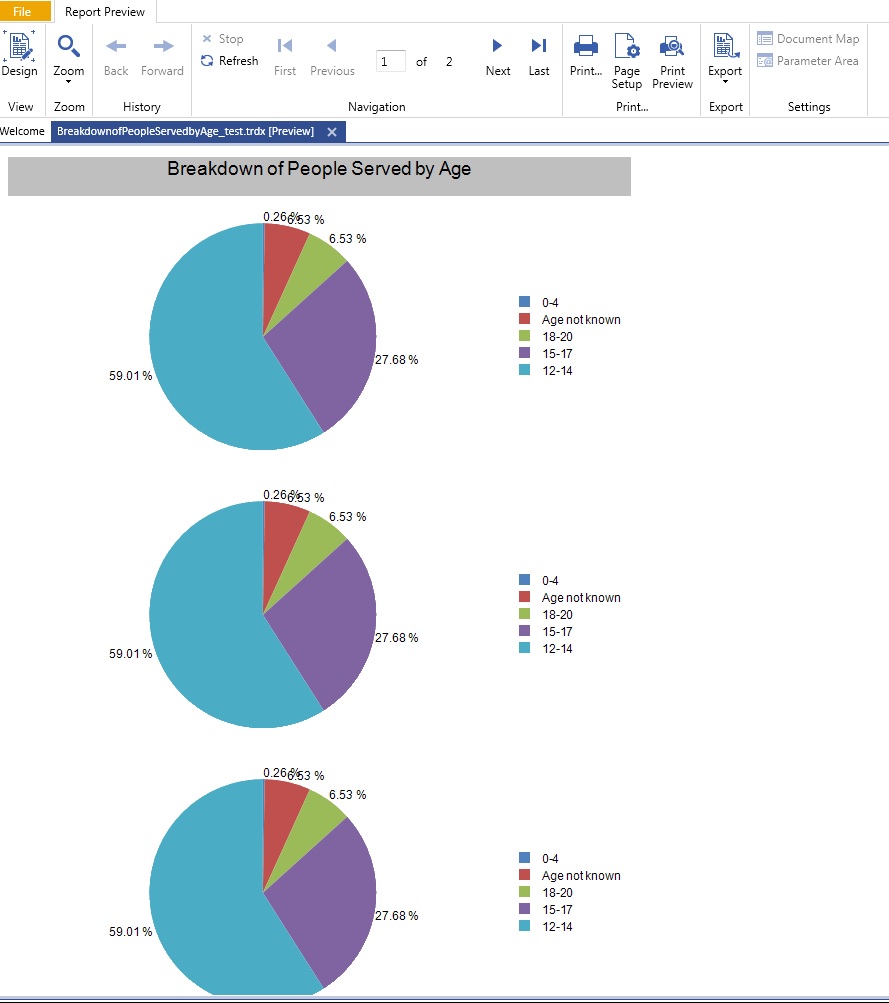889x1003 pixels.
Task: Stop report rendering
Action: 223,39
